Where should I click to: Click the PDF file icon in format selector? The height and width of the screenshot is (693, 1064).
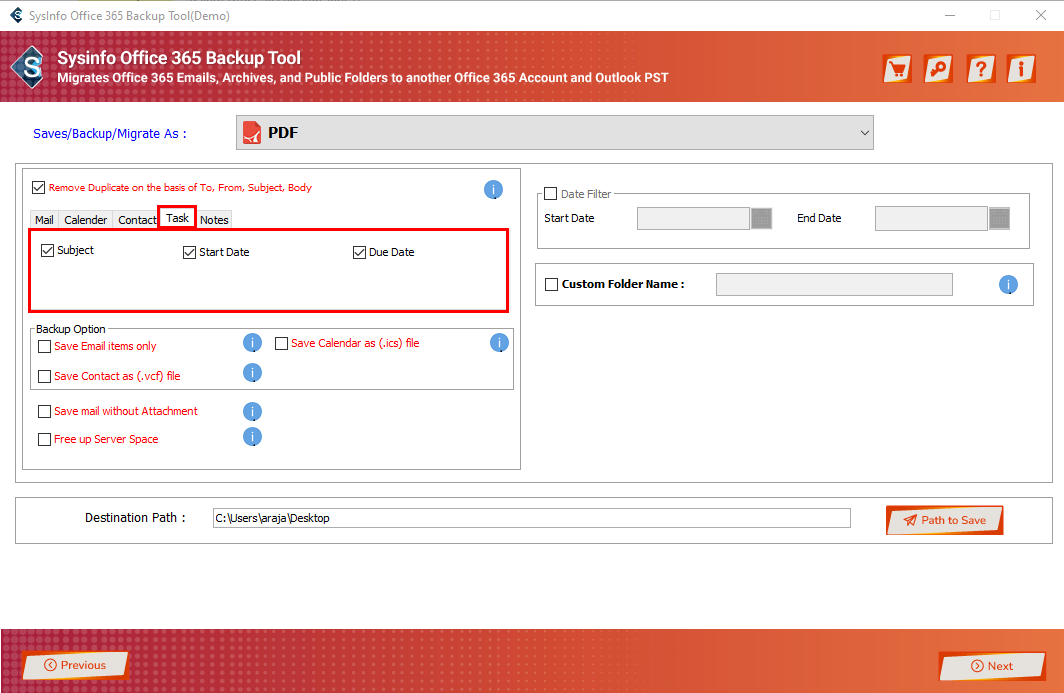click(252, 133)
